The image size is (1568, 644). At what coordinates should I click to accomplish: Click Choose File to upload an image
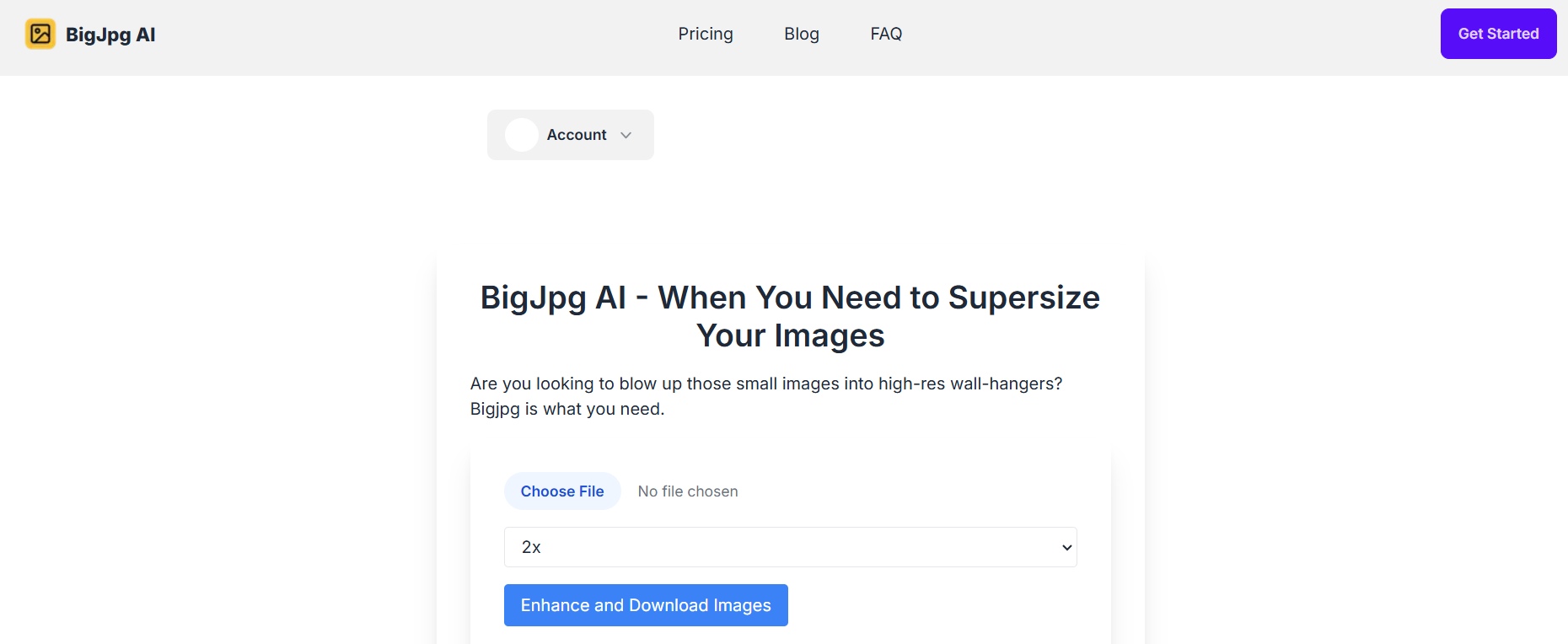[562, 491]
